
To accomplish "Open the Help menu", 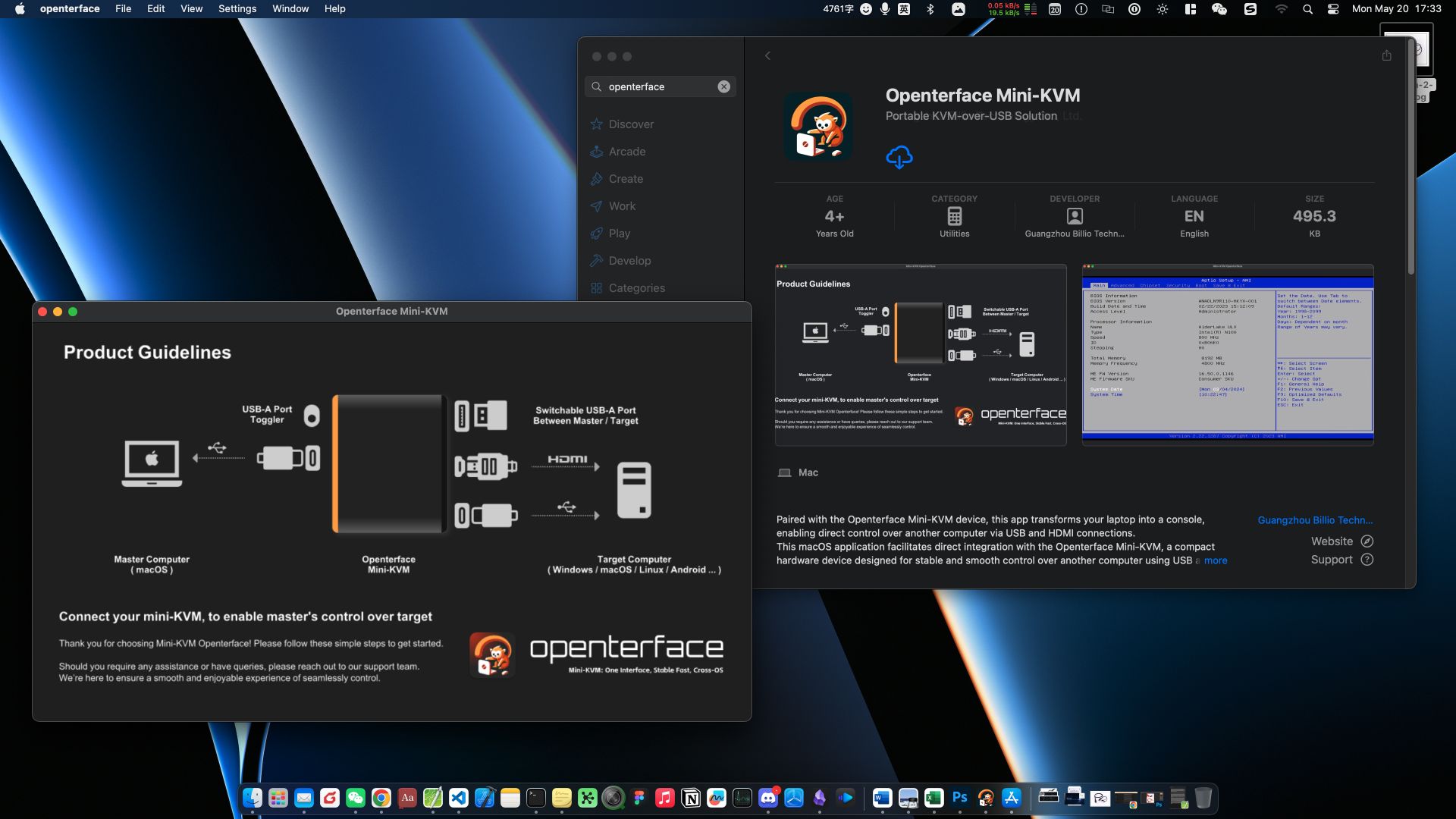I will (334, 9).
